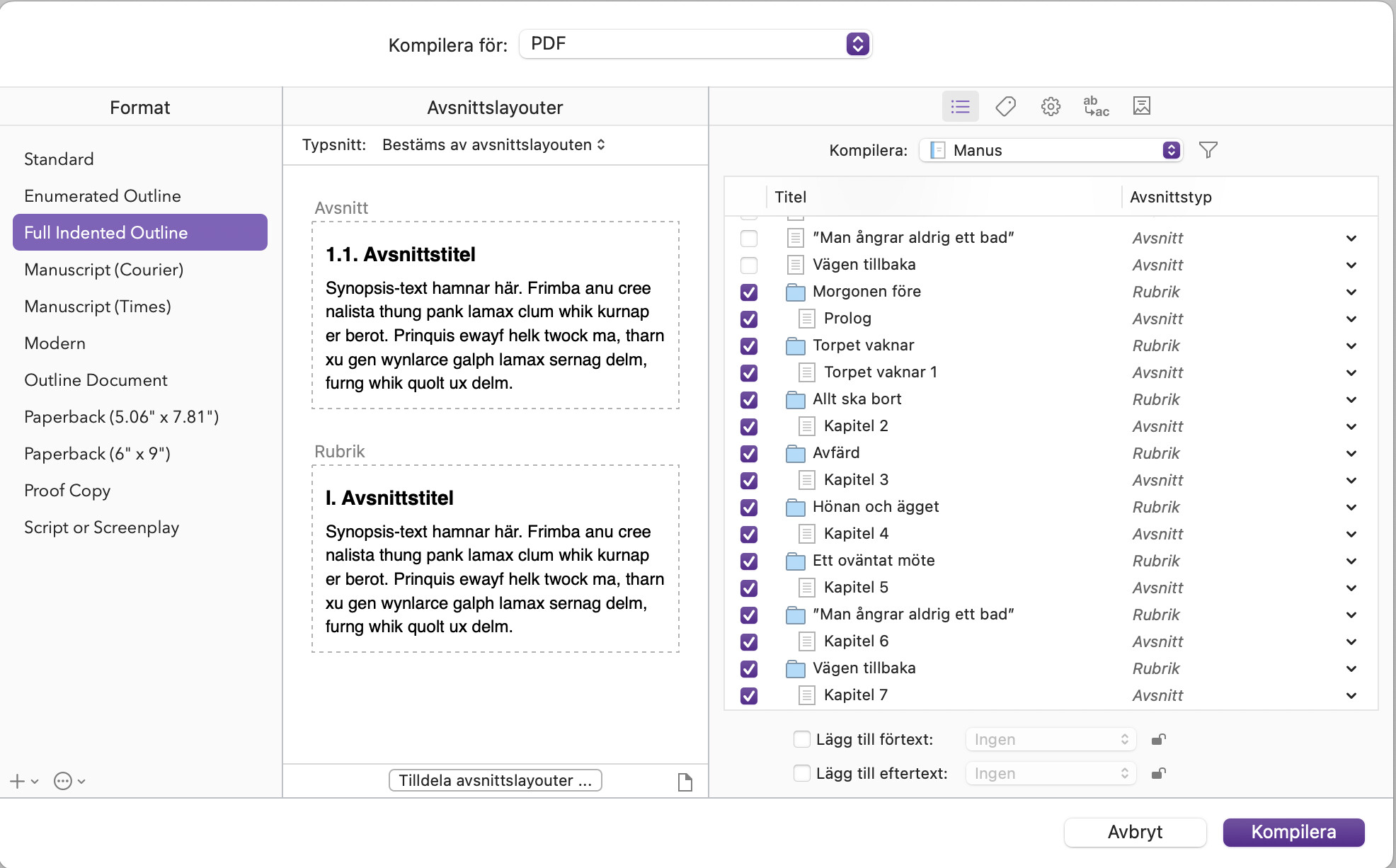The width and height of the screenshot is (1396, 868).
Task: Click the Kompilera button
Action: (1293, 832)
